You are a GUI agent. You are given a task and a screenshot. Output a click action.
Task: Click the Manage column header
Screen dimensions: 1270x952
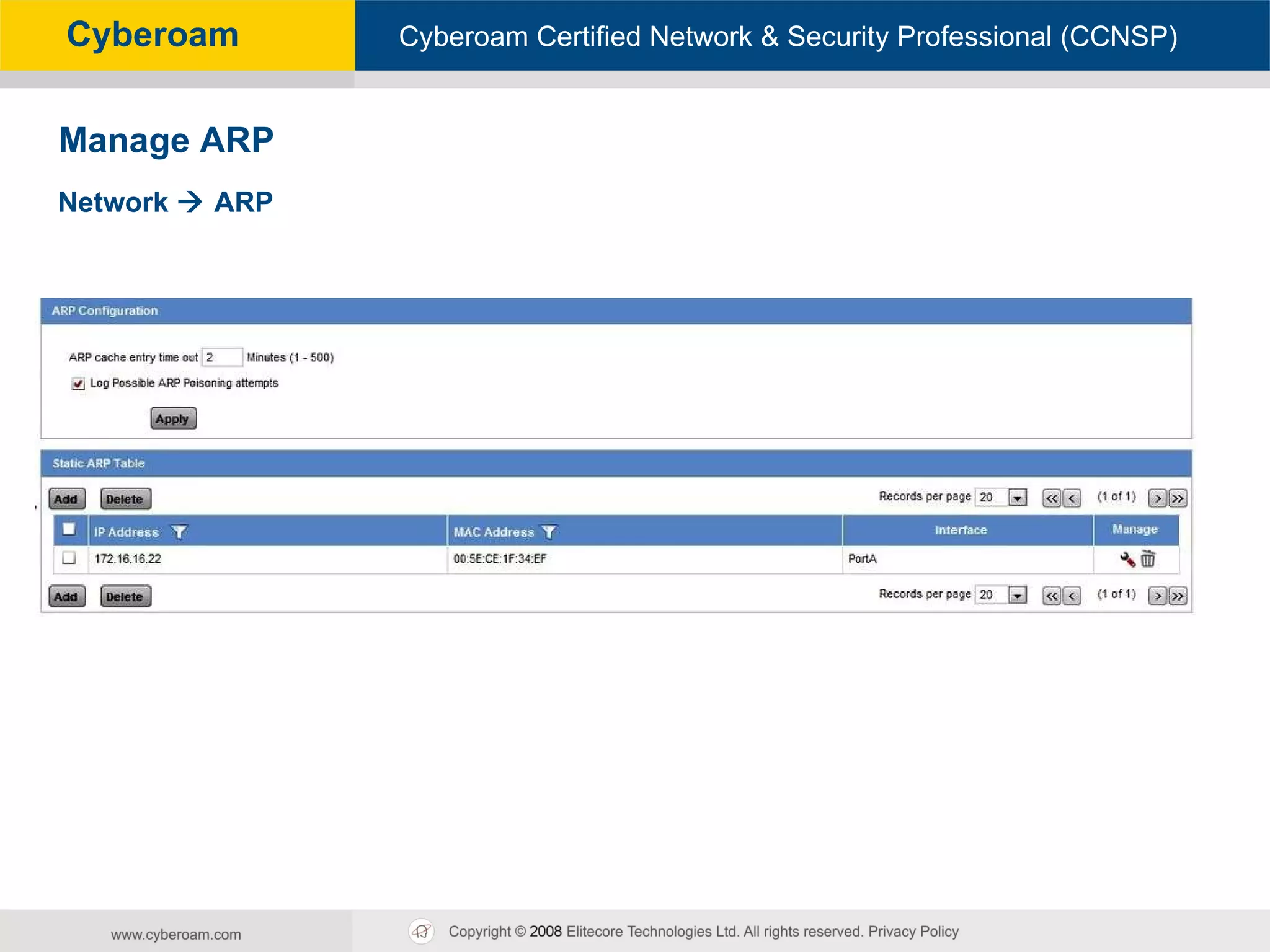click(x=1135, y=529)
